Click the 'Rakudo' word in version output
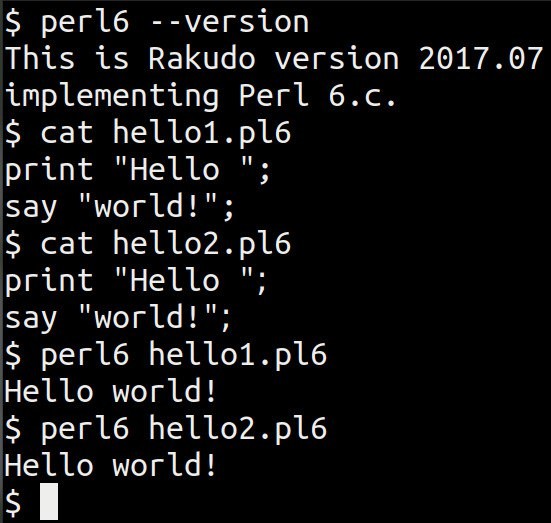This screenshot has height=523, width=551. pos(202,58)
